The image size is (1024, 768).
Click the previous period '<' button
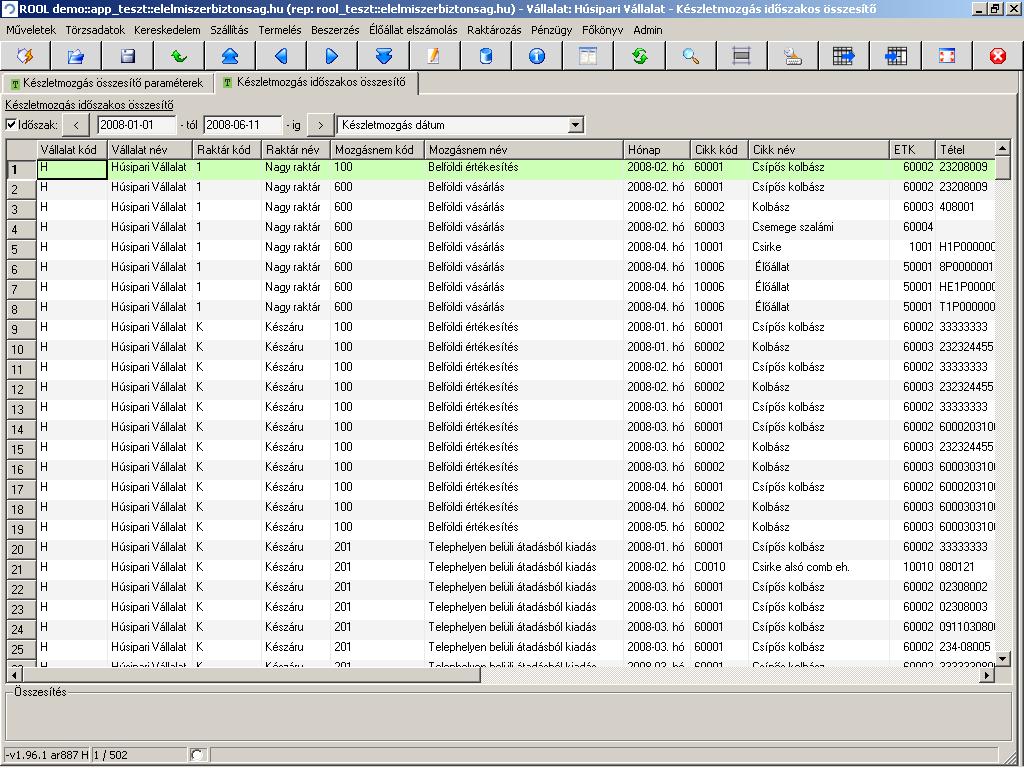(x=76, y=125)
